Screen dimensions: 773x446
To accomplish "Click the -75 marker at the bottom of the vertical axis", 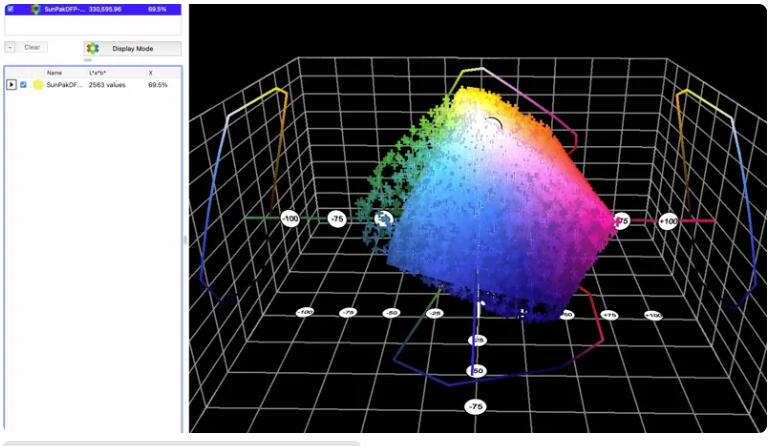I will pyautogui.click(x=476, y=406).
